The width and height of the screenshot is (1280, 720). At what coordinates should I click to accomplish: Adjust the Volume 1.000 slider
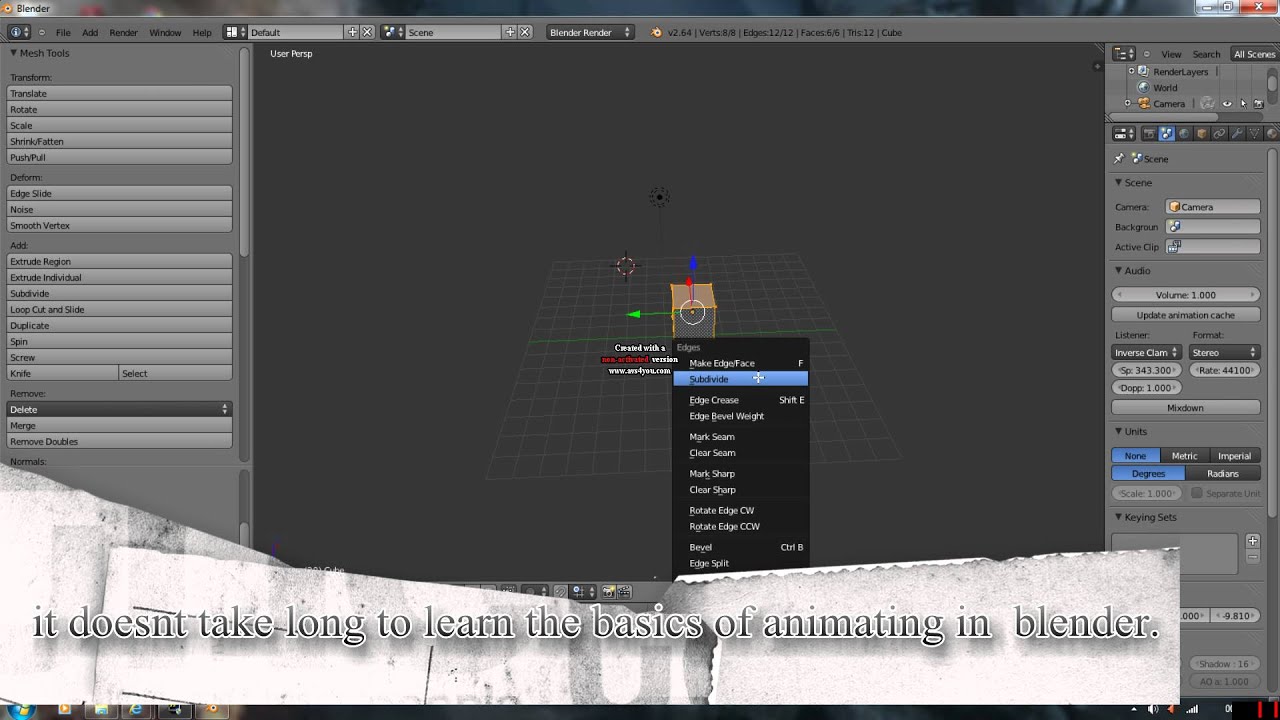pos(1186,295)
